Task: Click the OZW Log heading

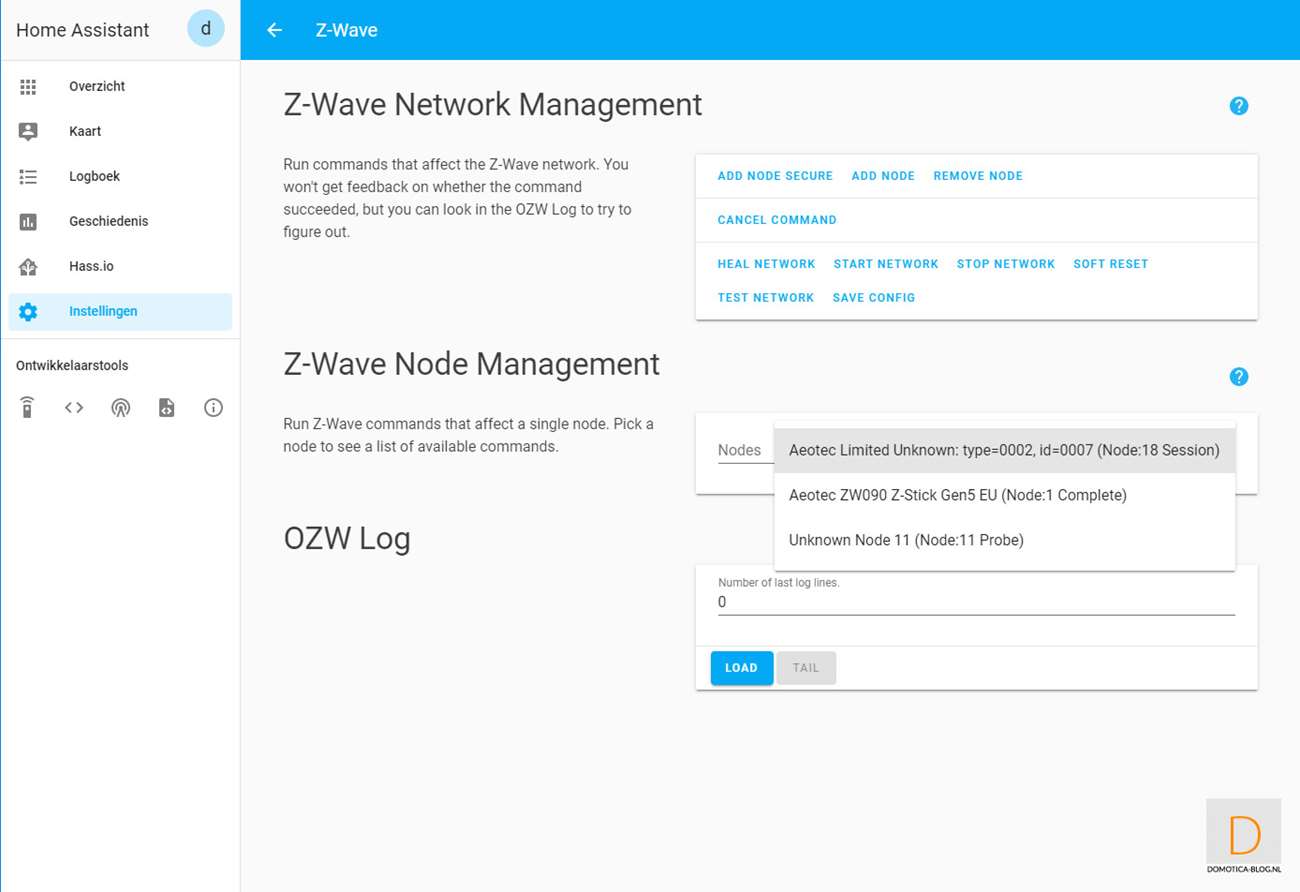Action: click(347, 539)
